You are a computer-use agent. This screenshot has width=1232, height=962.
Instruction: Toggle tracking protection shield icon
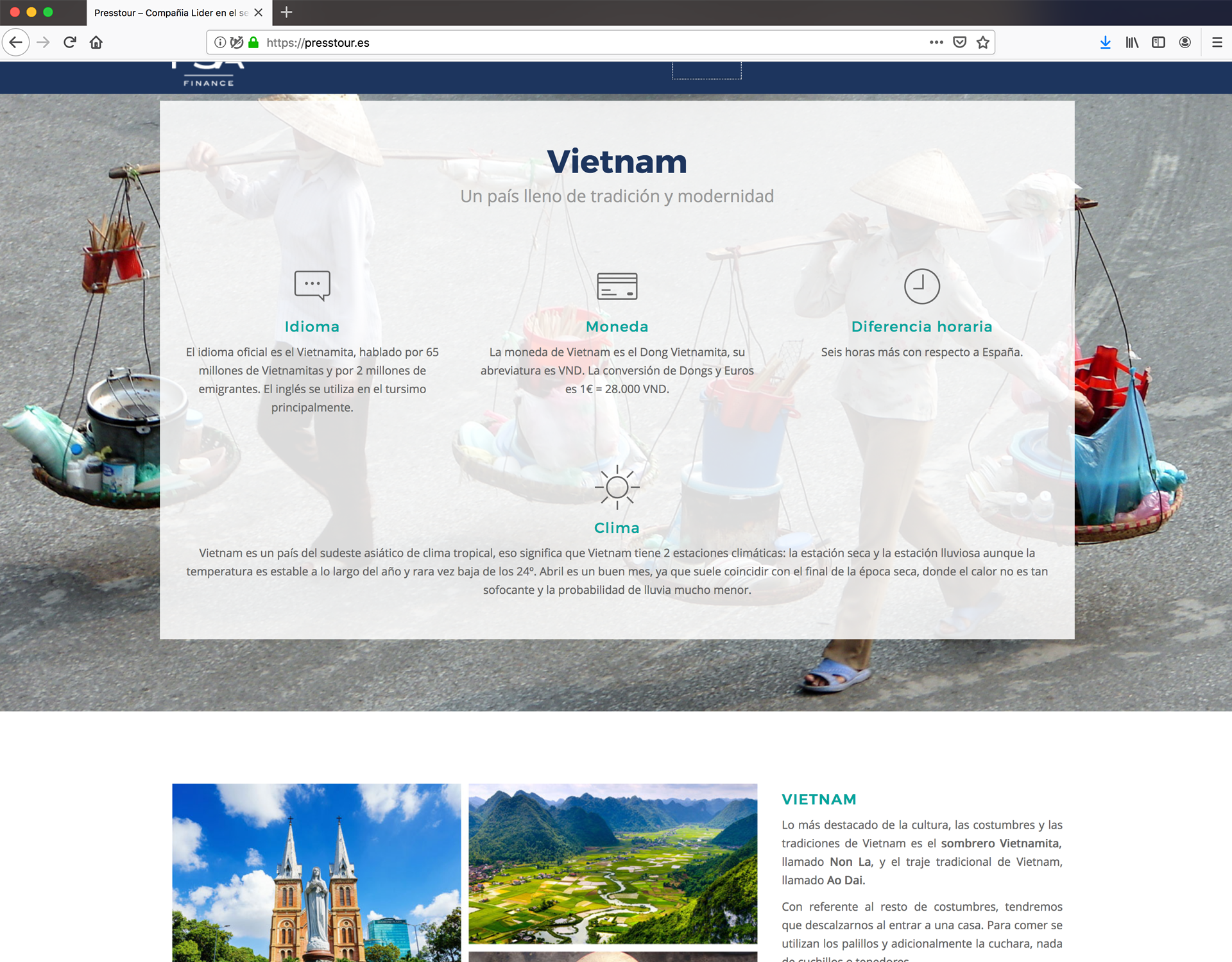(237, 42)
